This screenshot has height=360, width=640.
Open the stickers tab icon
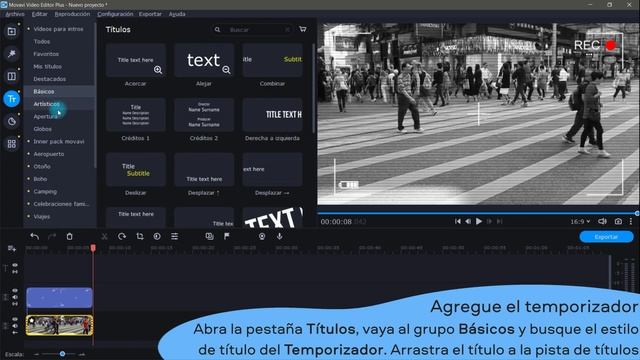pyautogui.click(x=11, y=121)
